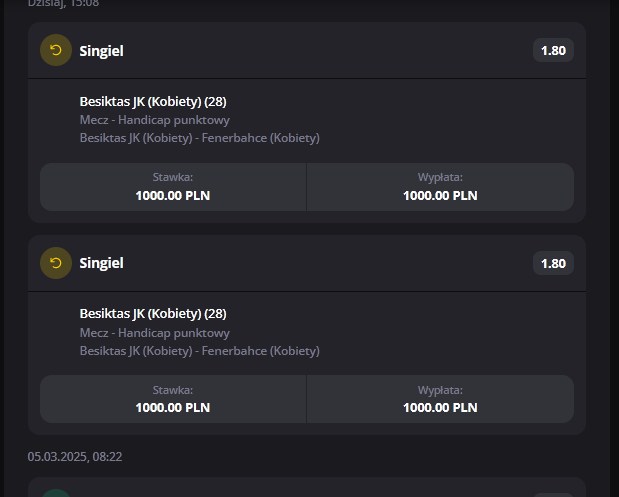Select the 1.80 odds badge on the second bet
Screen dimensions: 619x497
(x=553, y=263)
